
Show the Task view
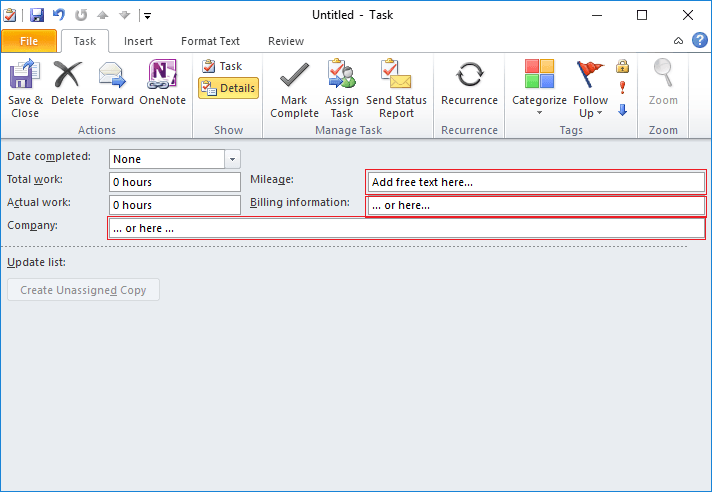point(222,66)
